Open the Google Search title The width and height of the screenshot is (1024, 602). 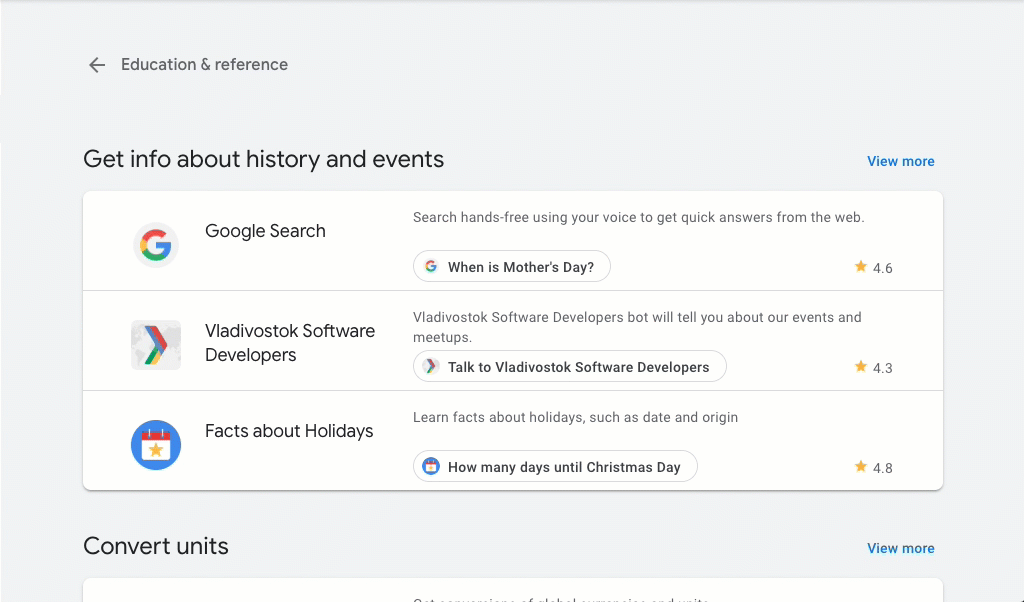[265, 231]
